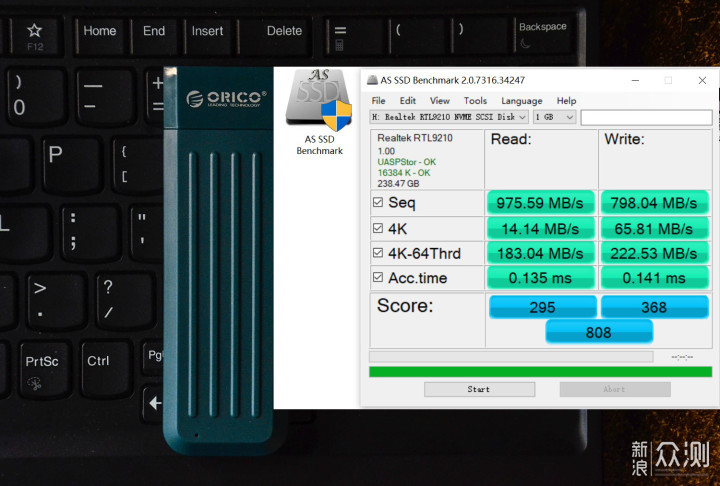
Task: Select the 4K read 14.14 MB/s result
Action: tap(540, 229)
